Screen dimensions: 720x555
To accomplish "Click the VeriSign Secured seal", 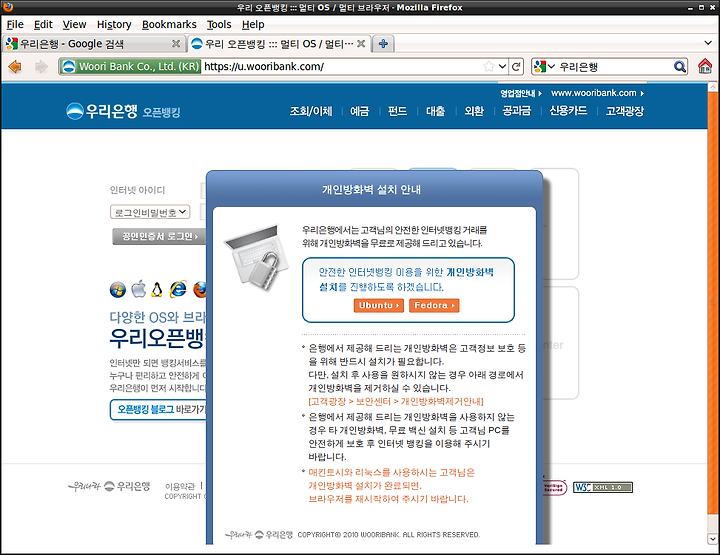I will click(x=555, y=487).
